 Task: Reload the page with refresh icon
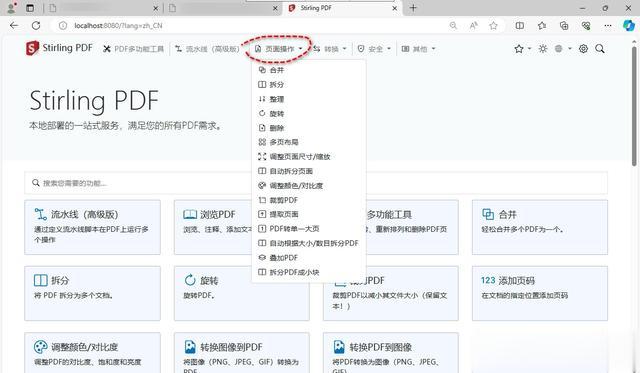pos(36,26)
